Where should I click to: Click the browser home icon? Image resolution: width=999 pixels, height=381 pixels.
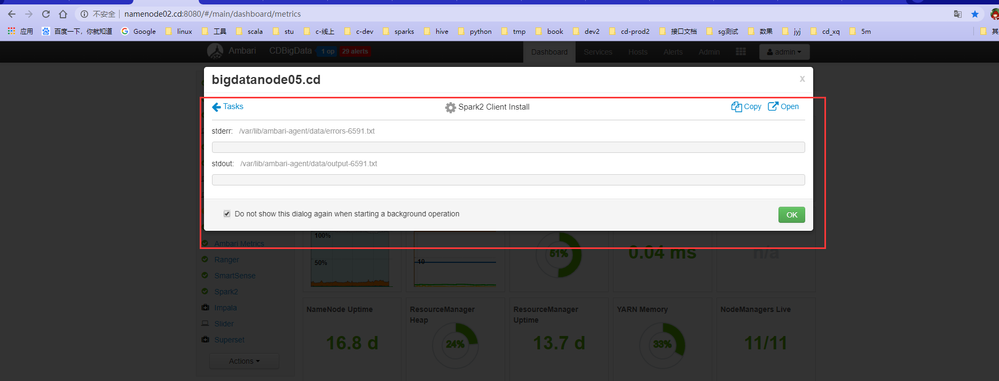pyautogui.click(x=62, y=14)
